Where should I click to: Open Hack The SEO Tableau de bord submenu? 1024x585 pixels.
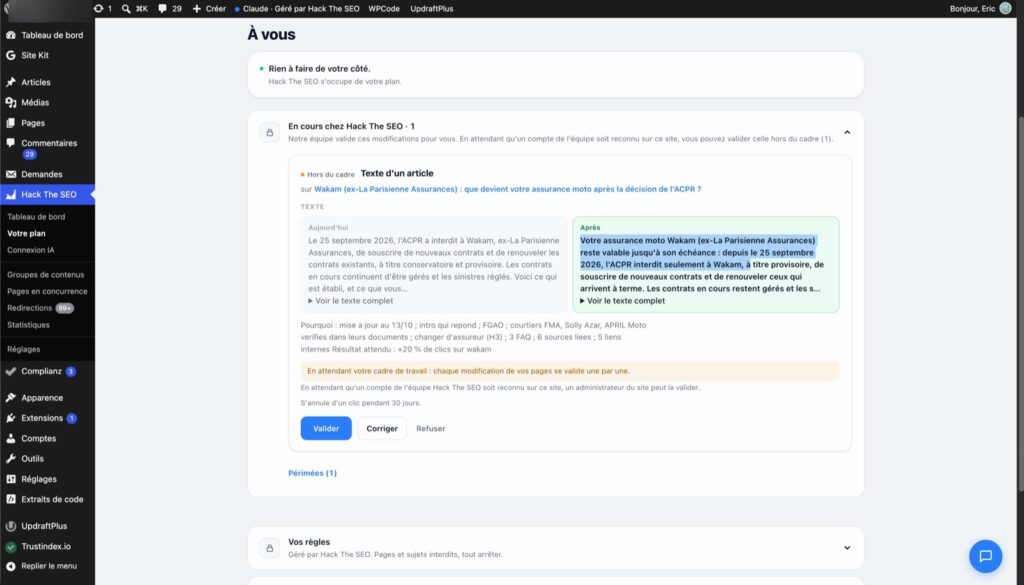pos(36,217)
